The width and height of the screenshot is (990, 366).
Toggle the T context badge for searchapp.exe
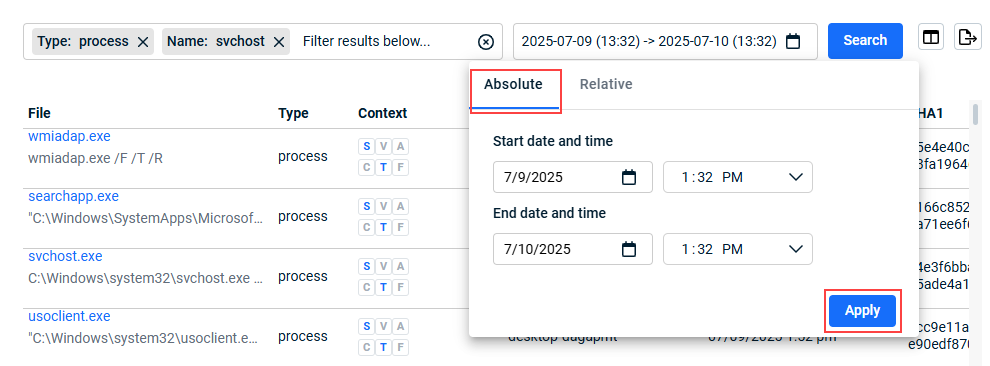coord(383,227)
